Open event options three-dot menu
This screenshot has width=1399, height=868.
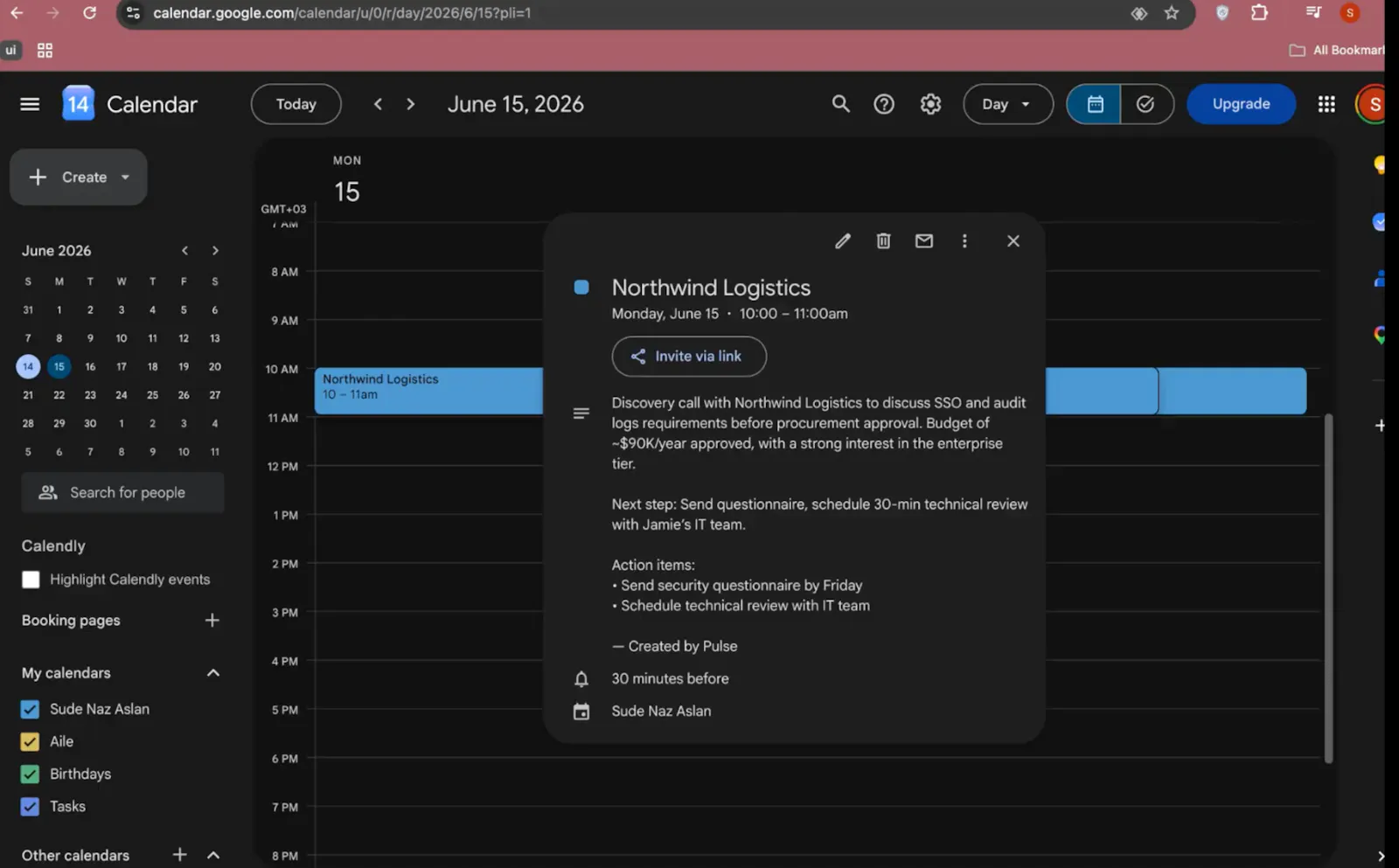click(964, 241)
